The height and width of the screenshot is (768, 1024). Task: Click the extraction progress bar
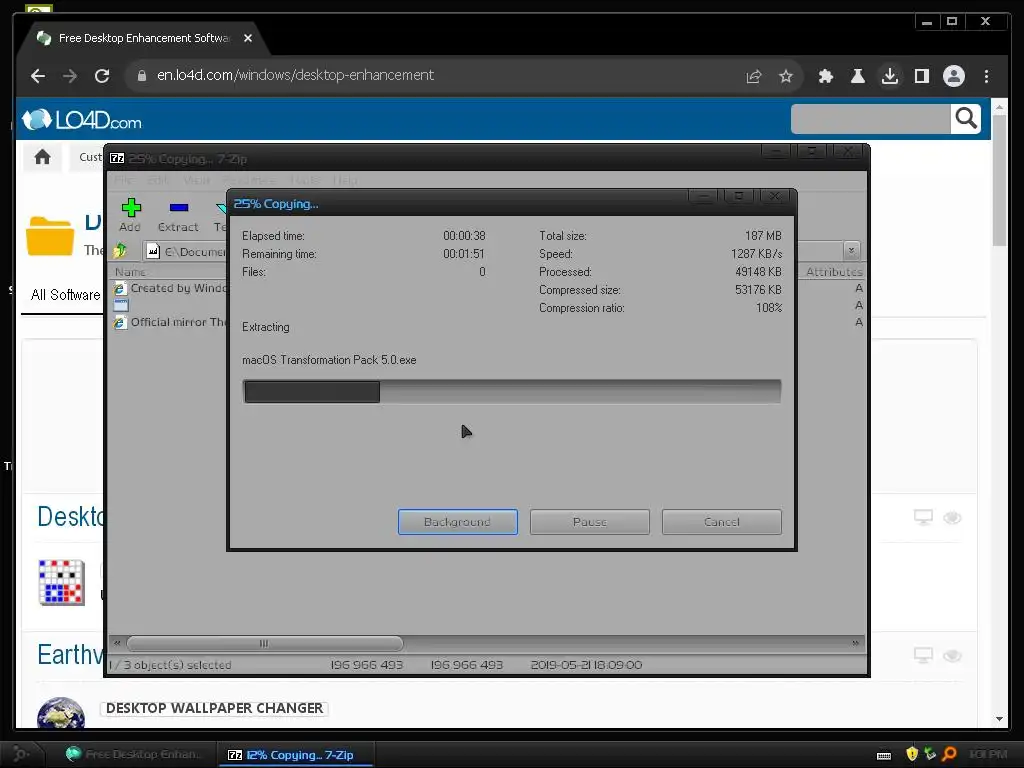point(511,391)
